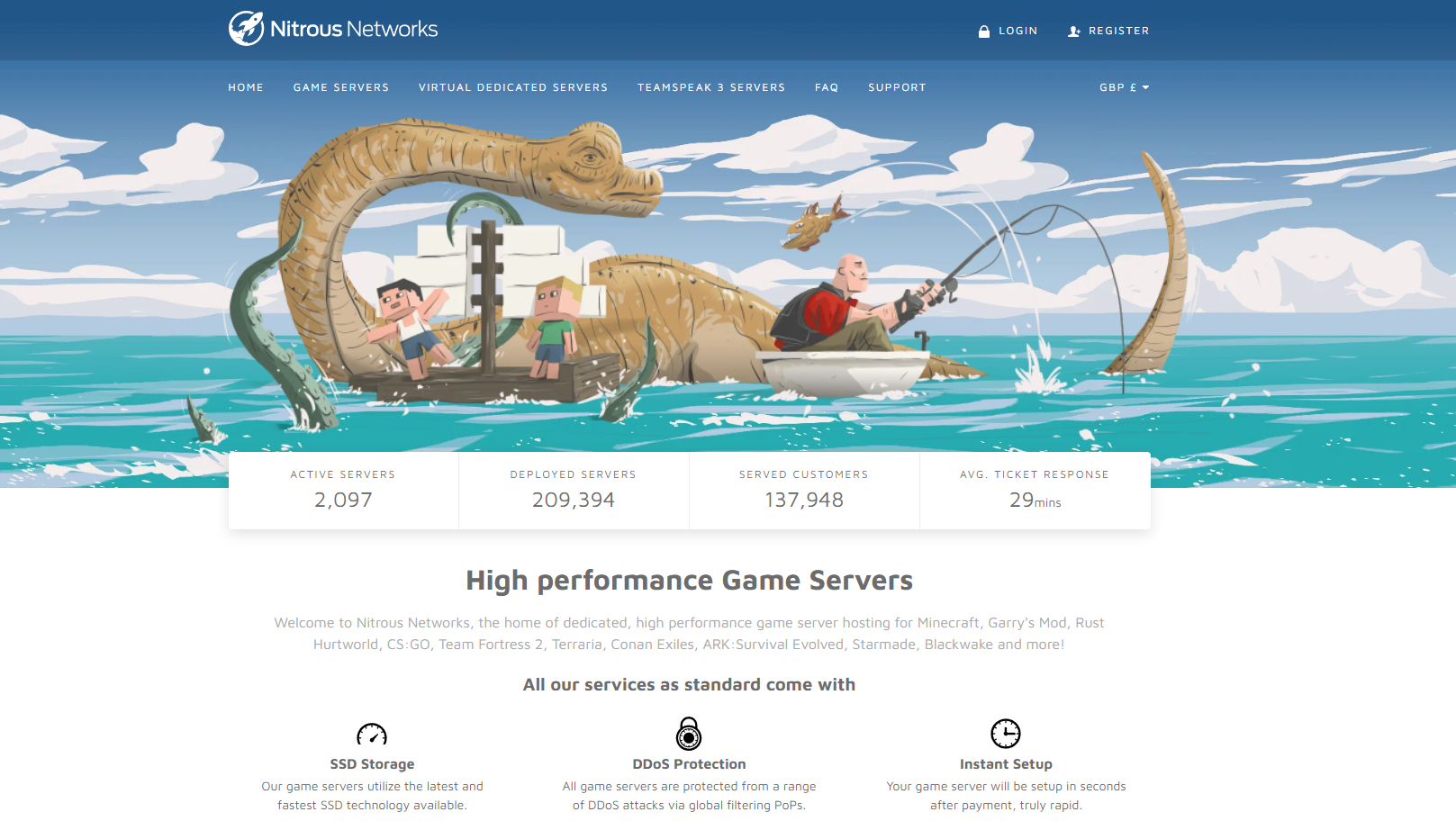Click the ACTIVE SERVERS statistic card
1456x830 pixels.
coord(342,490)
